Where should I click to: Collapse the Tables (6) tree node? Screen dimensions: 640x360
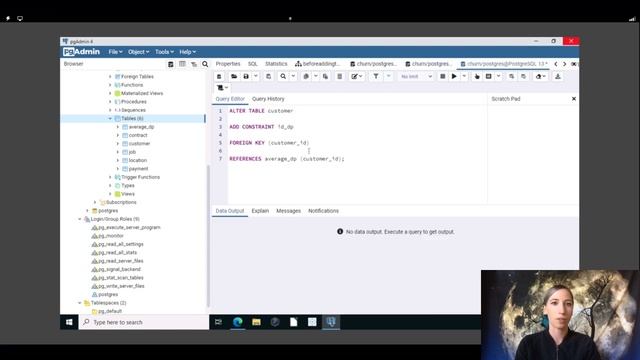[110, 118]
